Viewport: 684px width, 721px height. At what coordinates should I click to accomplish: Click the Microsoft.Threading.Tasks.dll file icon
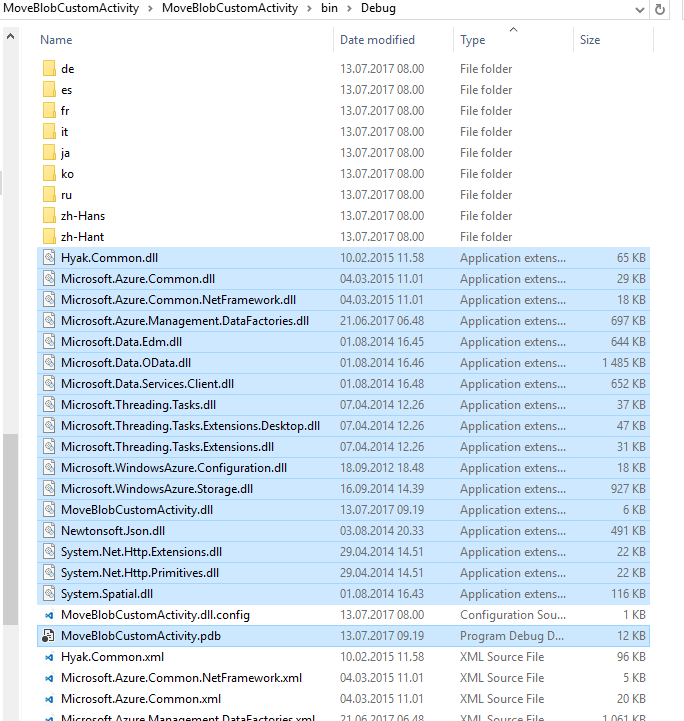[49, 405]
